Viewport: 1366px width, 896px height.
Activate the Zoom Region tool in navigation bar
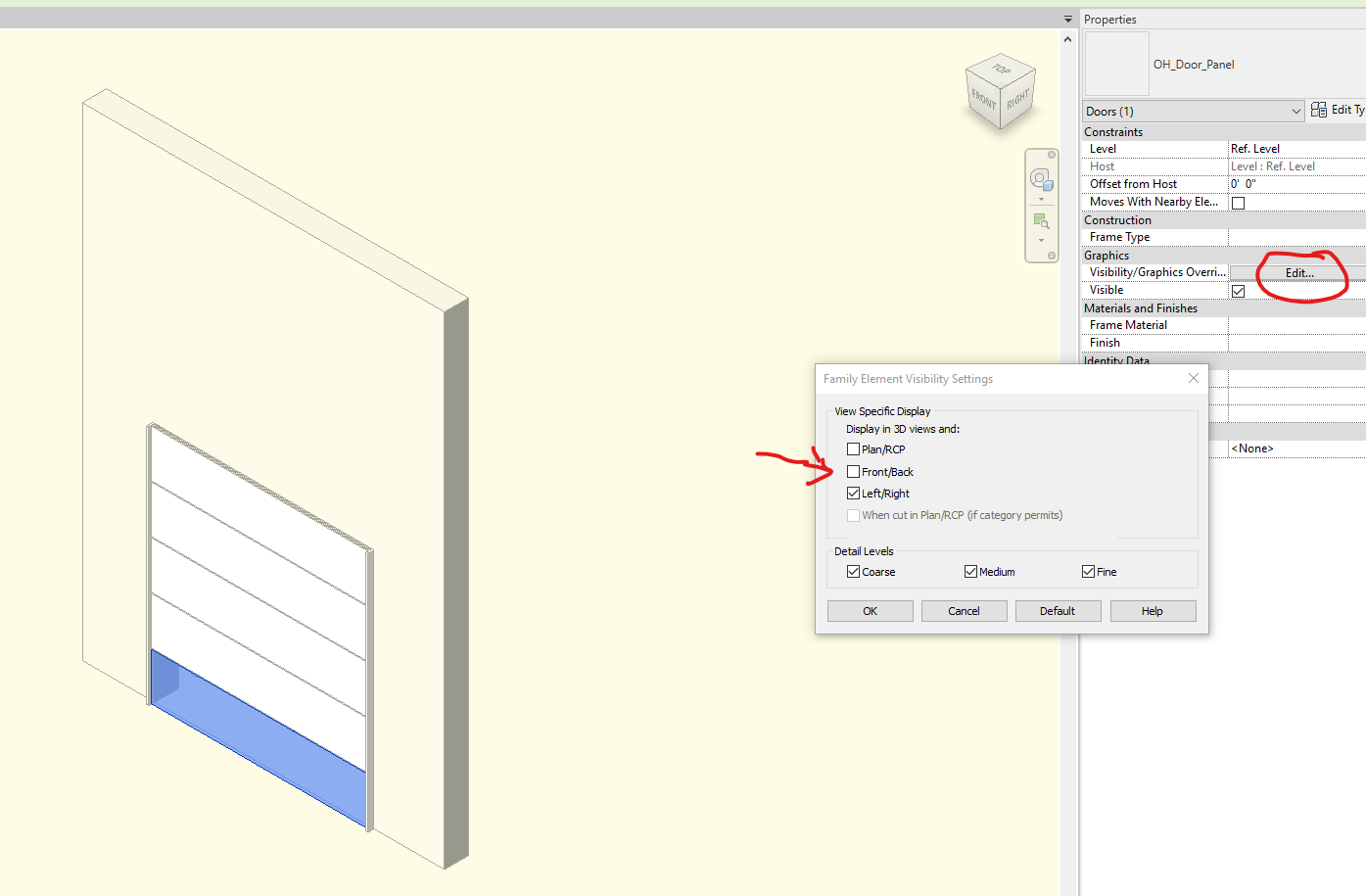coord(1040,221)
